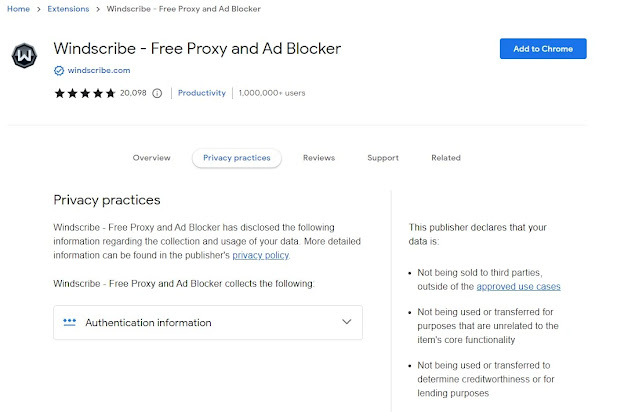Open the Productivity category link
Viewport: 639px width, 412px height.
click(201, 93)
